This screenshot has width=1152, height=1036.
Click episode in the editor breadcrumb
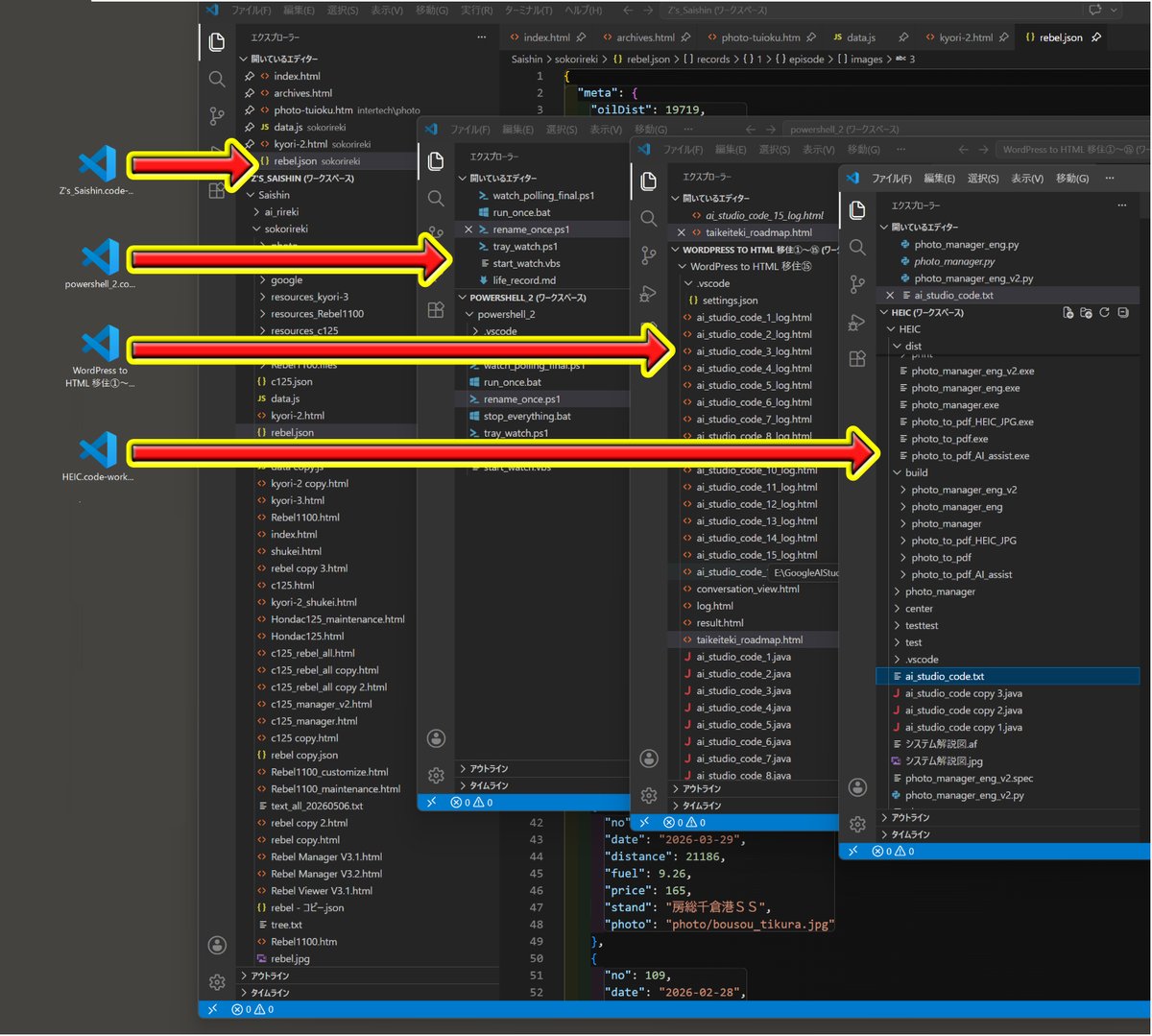click(x=805, y=59)
